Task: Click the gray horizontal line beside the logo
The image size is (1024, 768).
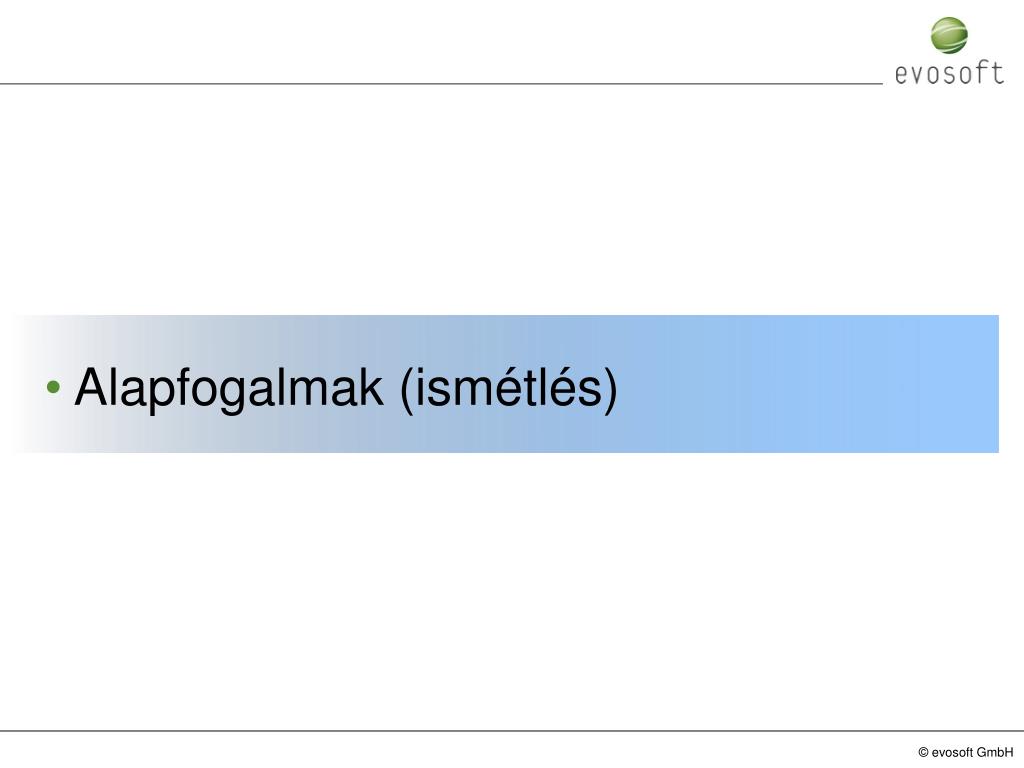Action: [441, 84]
